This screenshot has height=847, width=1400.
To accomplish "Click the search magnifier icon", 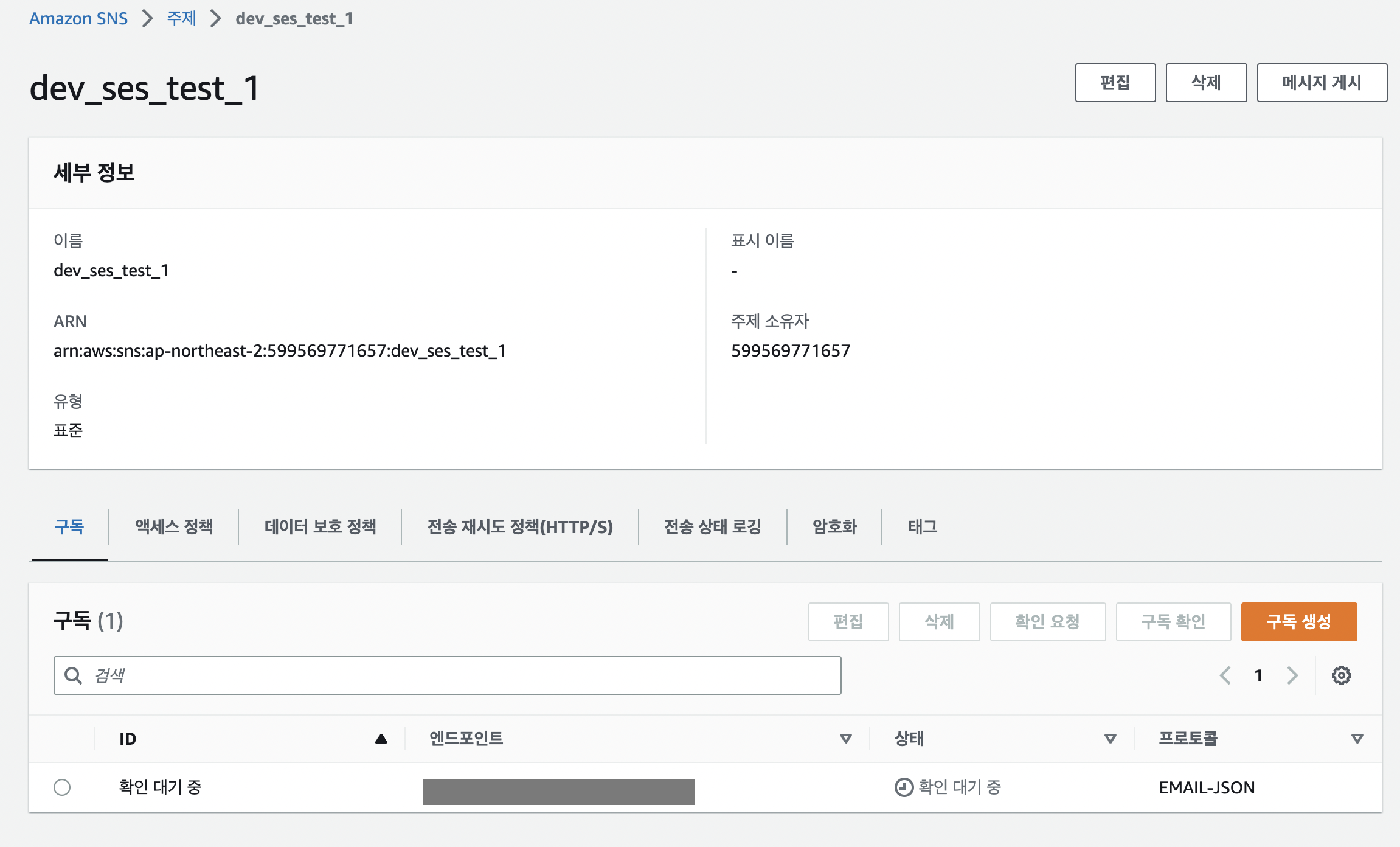I will coord(74,675).
